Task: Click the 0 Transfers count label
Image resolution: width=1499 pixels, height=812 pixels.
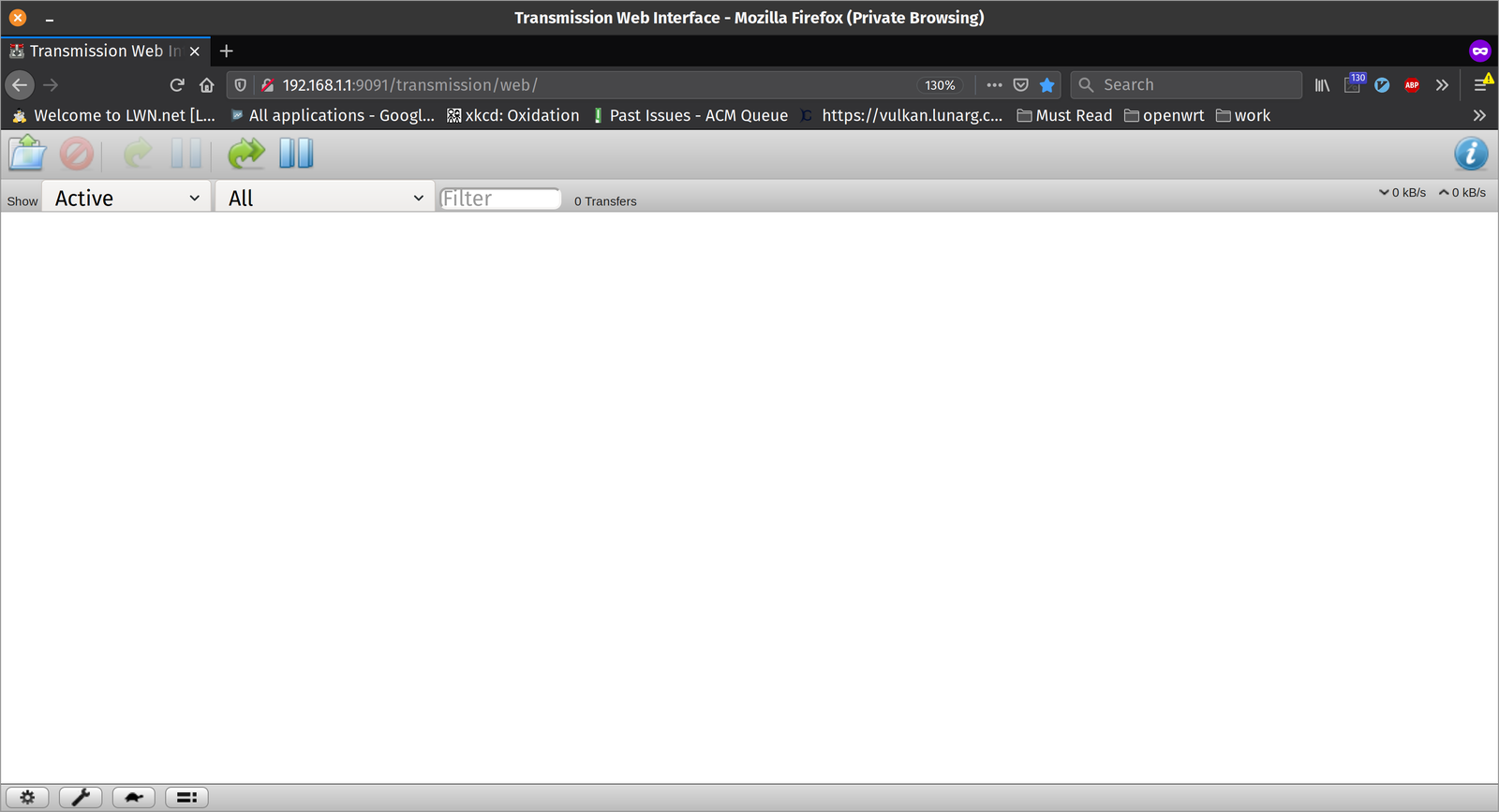Action: (605, 201)
